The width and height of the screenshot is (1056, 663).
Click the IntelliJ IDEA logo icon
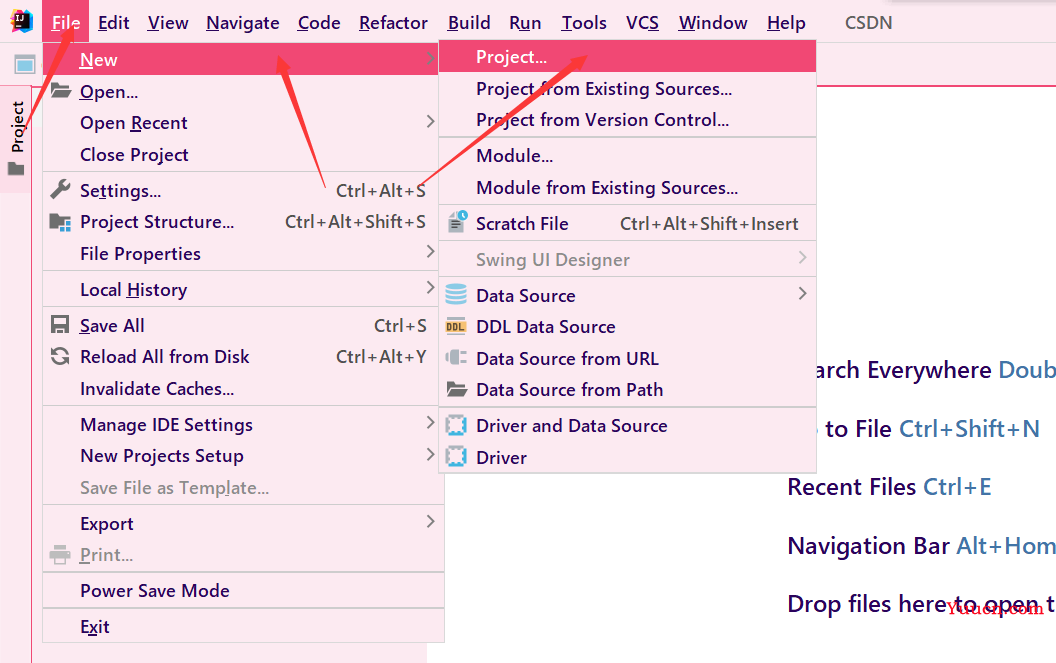pos(22,22)
